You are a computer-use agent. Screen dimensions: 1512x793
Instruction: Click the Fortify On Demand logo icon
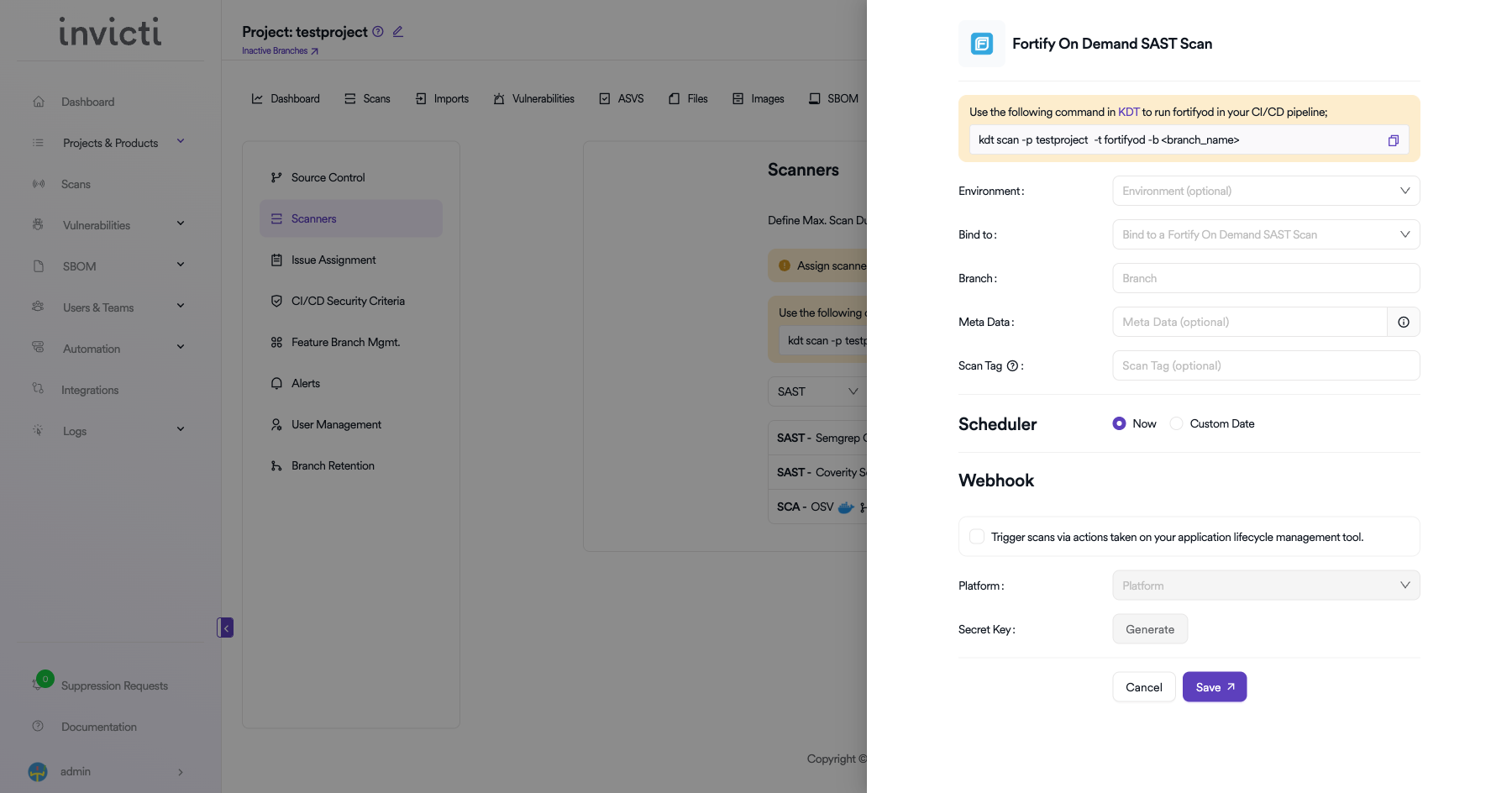pyautogui.click(x=981, y=44)
